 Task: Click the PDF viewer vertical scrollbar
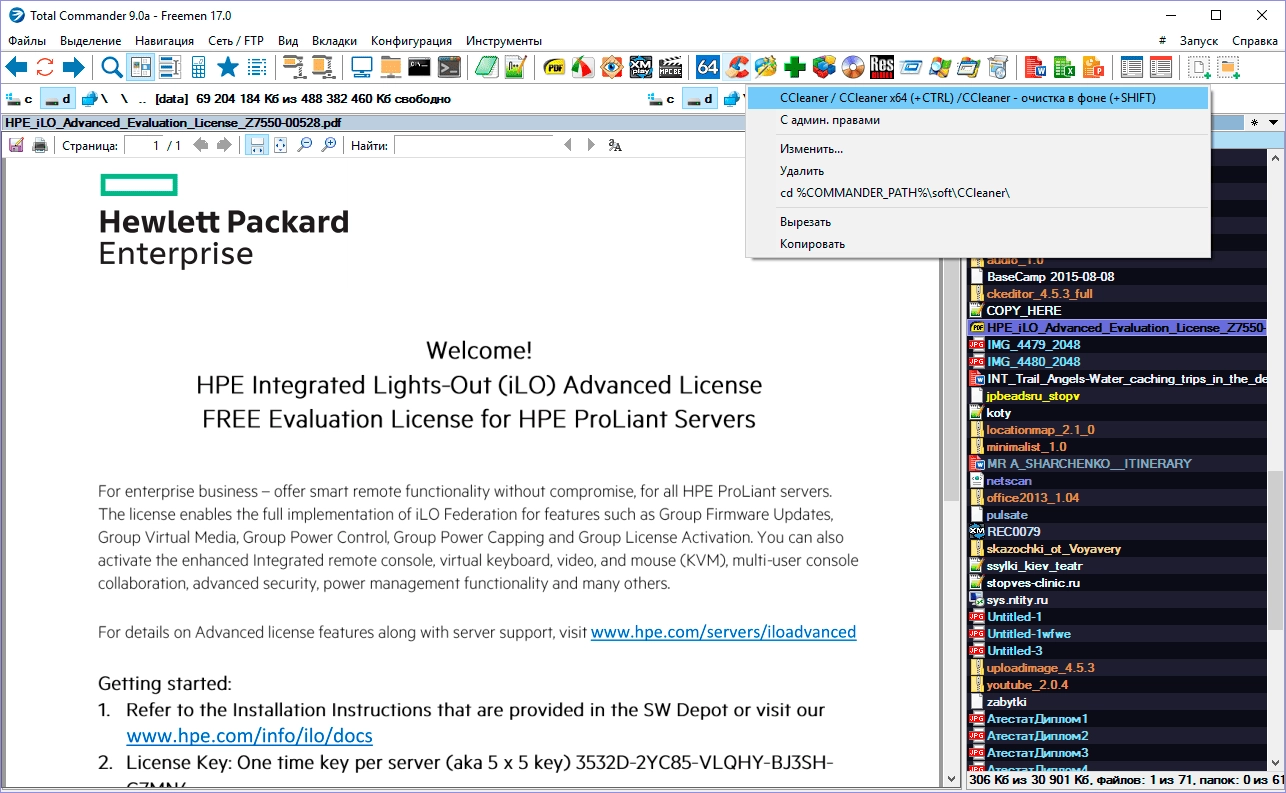tap(951, 470)
